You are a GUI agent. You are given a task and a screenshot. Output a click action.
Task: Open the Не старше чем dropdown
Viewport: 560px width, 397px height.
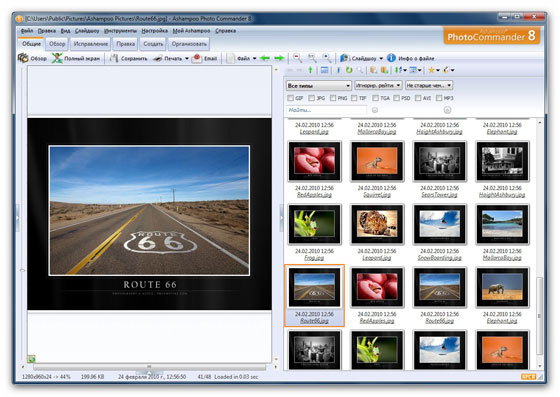pyautogui.click(x=429, y=85)
